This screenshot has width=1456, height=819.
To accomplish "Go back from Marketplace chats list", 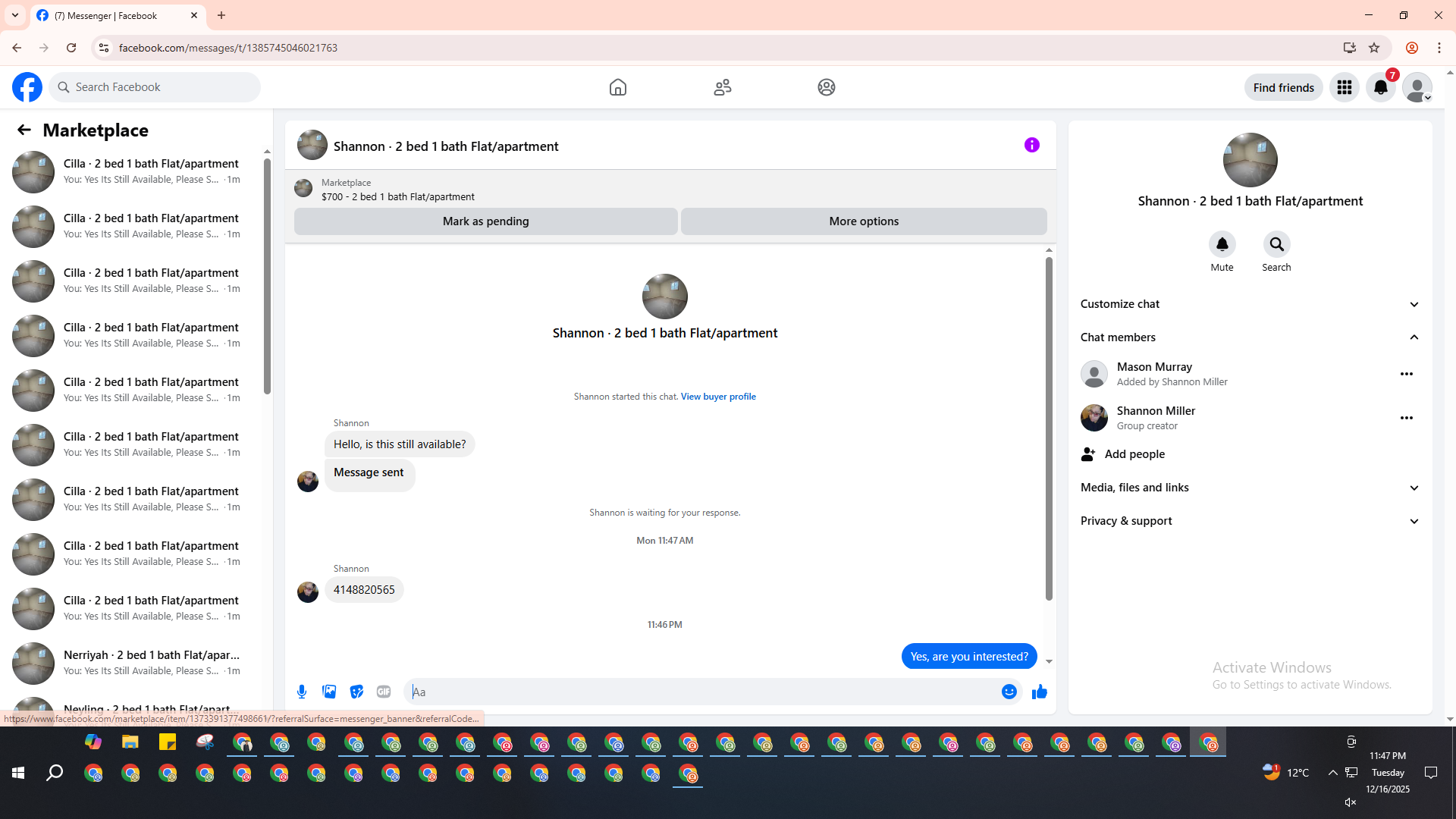I will click(x=24, y=130).
